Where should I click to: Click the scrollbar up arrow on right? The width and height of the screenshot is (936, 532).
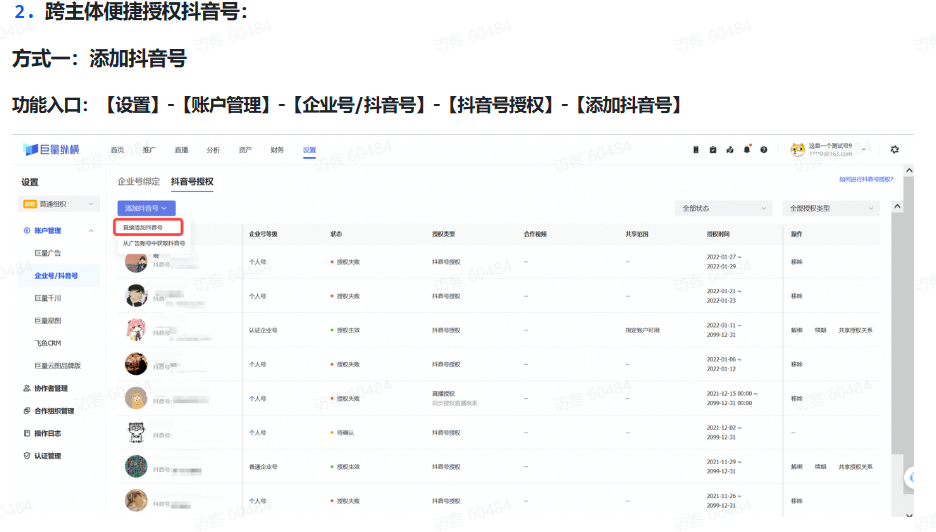(x=897, y=207)
